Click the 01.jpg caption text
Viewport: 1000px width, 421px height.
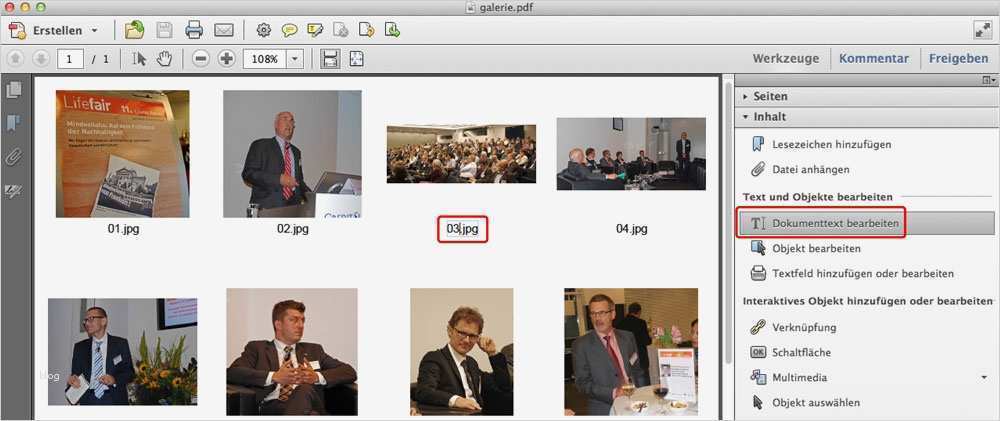click(x=122, y=229)
